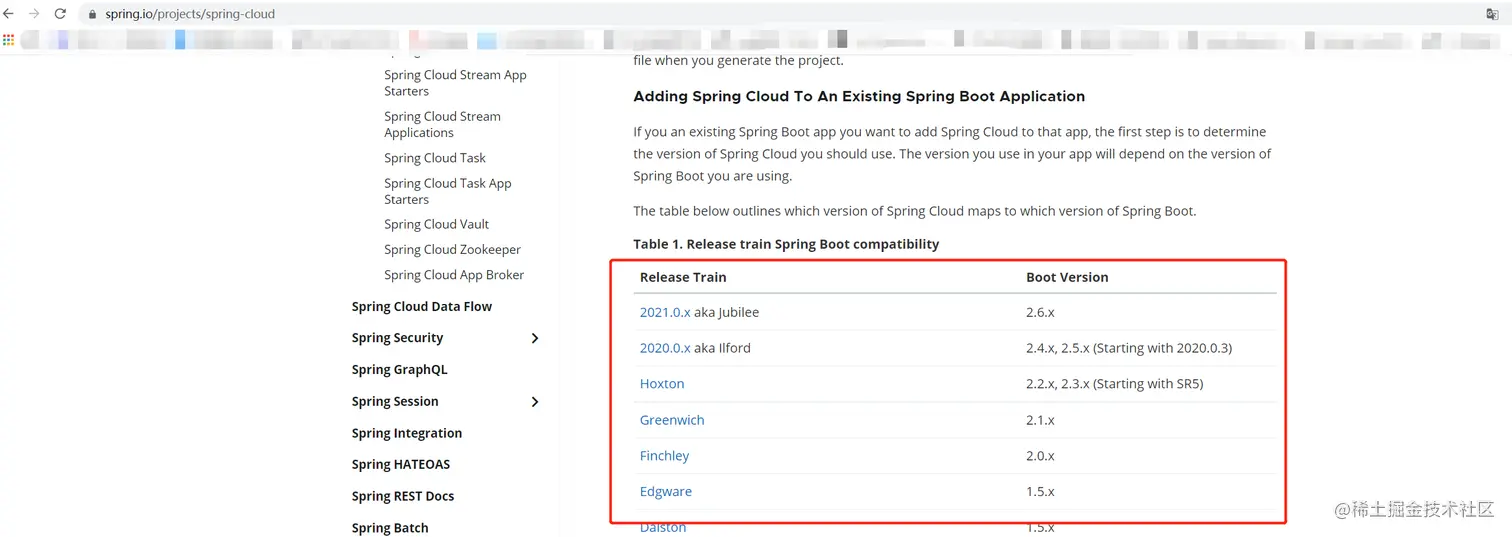The image size is (1512, 537).
Task: Expand the Spring Session submenu chevron
Action: (535, 402)
